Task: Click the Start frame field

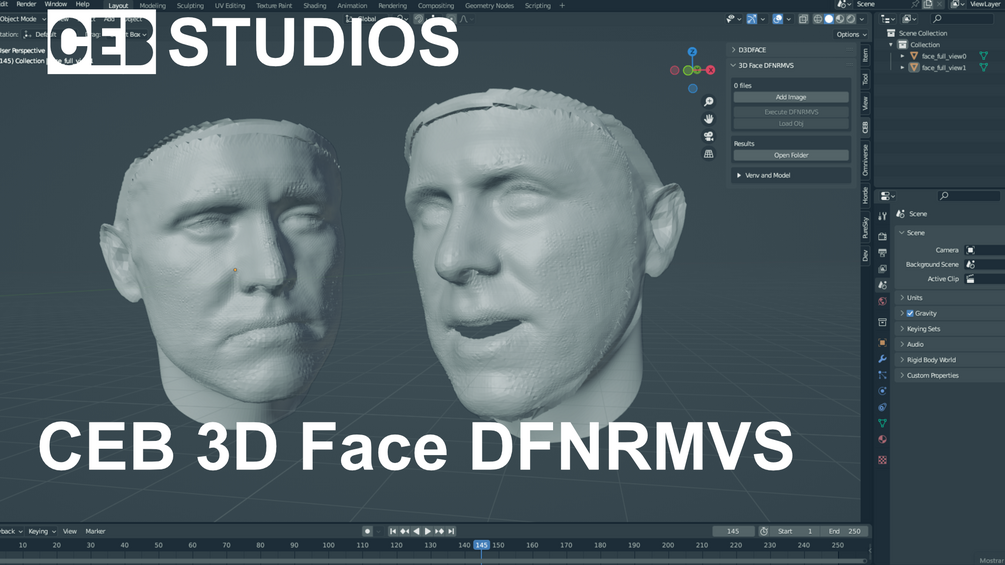Action: click(x=796, y=531)
